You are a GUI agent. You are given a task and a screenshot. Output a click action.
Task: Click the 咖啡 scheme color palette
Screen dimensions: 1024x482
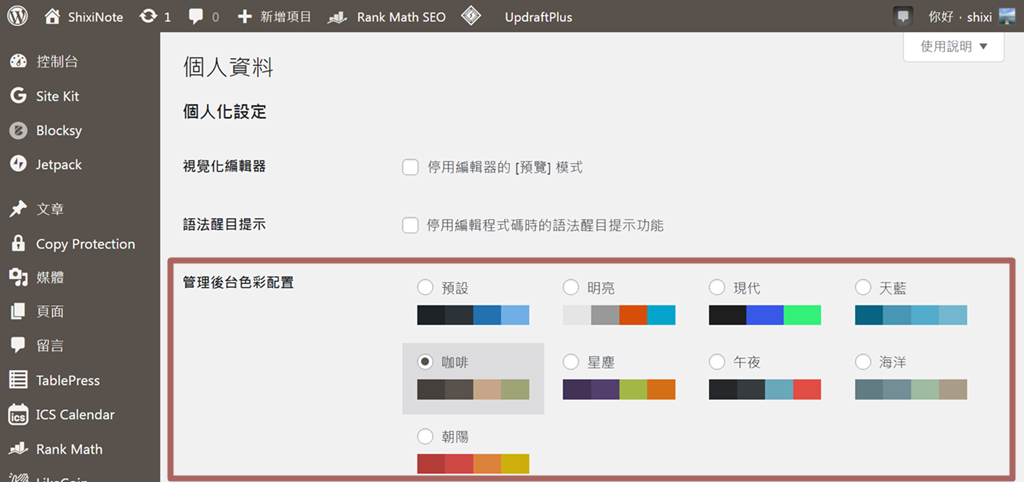tap(473, 389)
